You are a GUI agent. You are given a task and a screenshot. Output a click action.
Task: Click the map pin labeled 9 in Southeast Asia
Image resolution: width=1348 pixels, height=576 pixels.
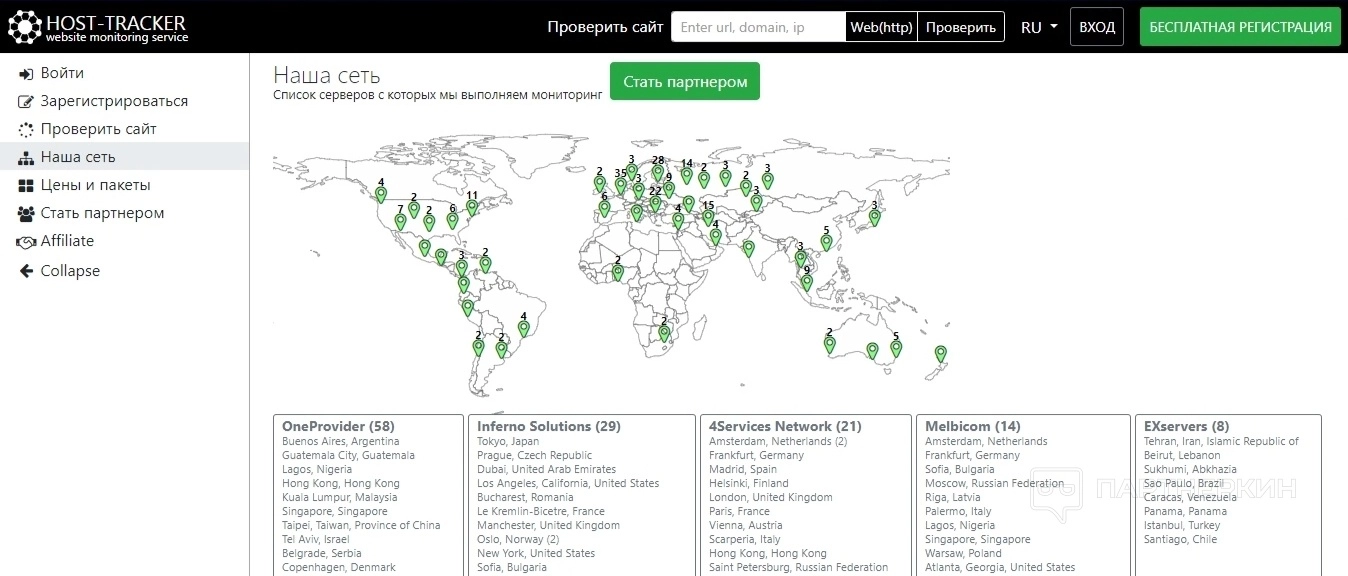807,283
